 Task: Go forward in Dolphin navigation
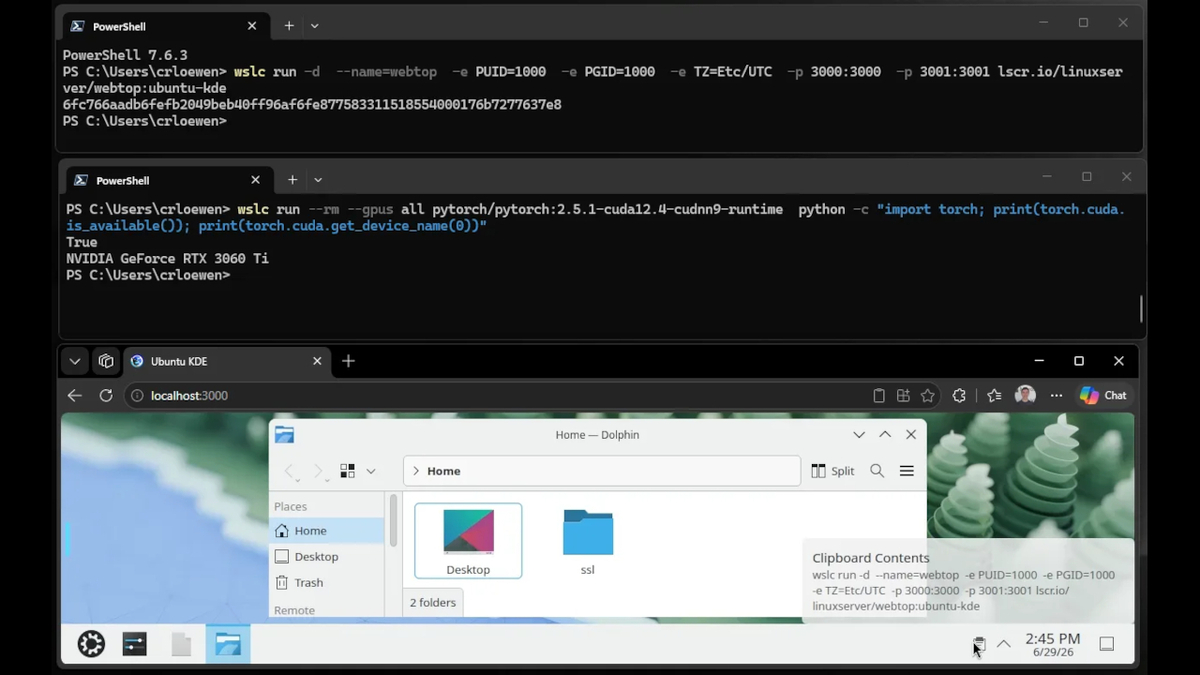(318, 471)
